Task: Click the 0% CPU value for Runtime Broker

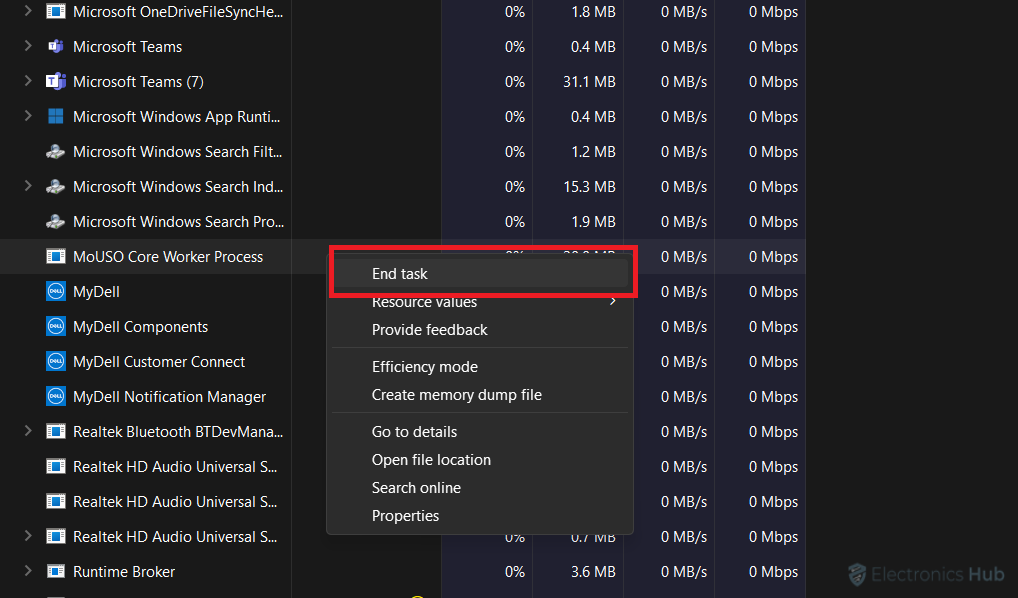Action: (514, 572)
